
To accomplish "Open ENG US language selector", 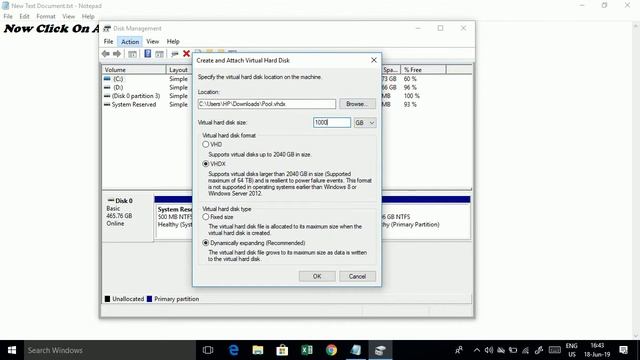I will pyautogui.click(x=571, y=350).
